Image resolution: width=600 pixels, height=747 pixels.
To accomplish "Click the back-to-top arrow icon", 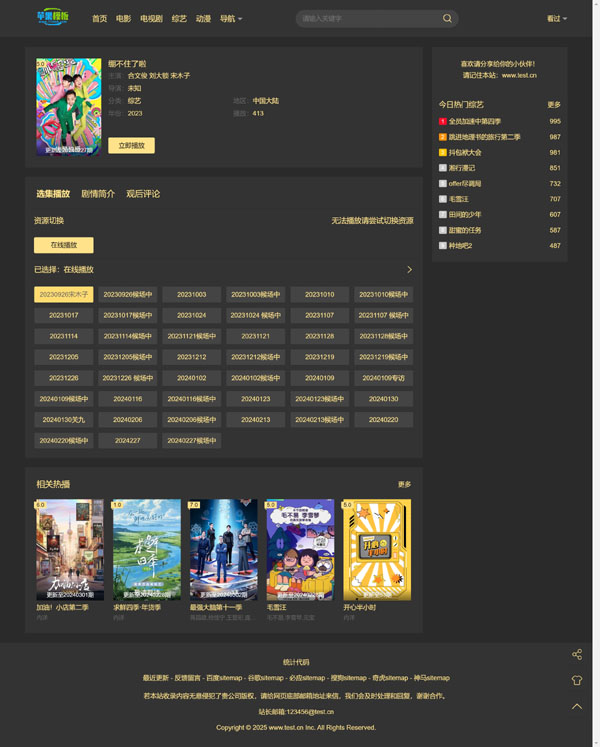I will (x=577, y=706).
